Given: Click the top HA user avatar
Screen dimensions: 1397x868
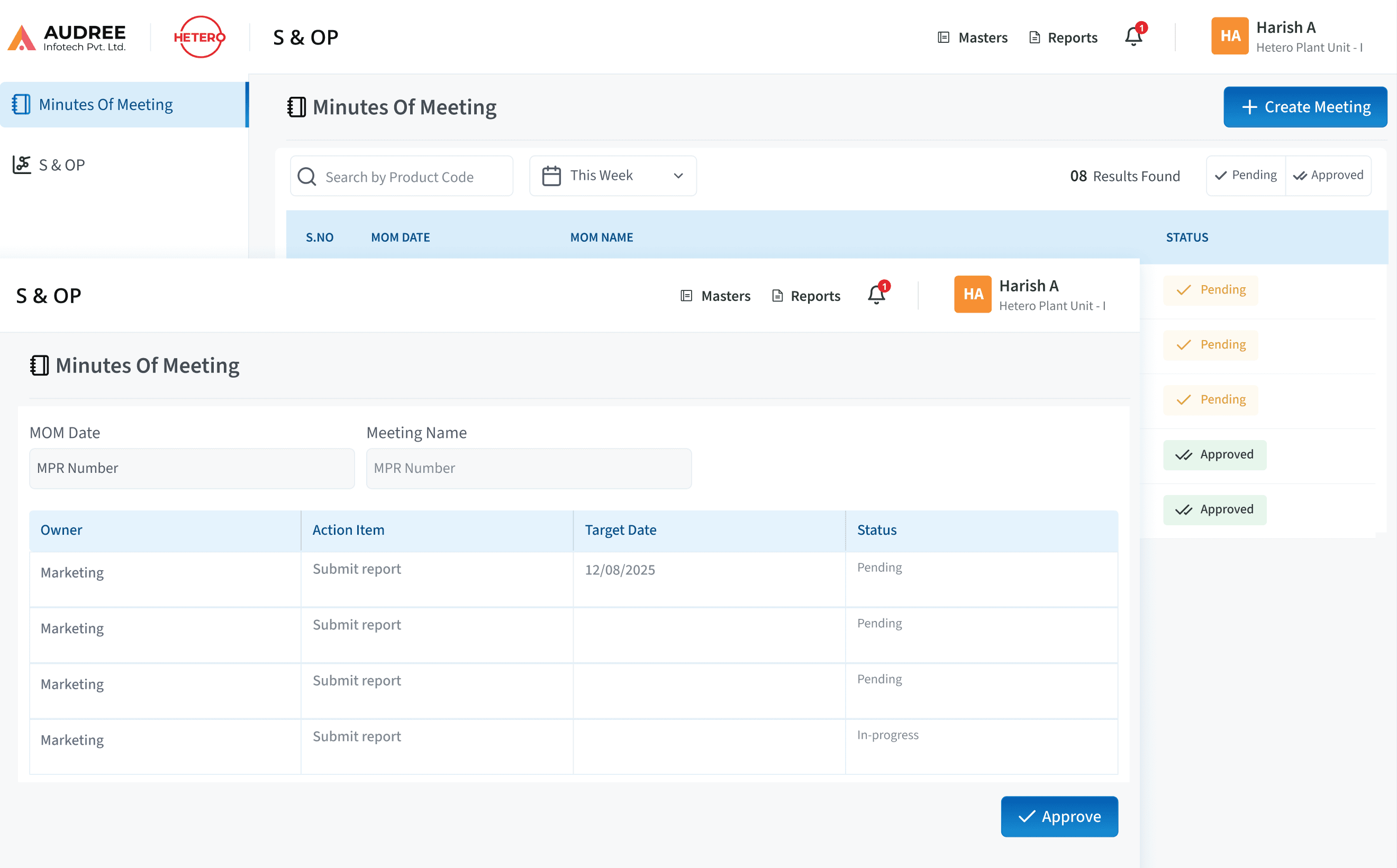Looking at the screenshot, I should [x=1229, y=36].
